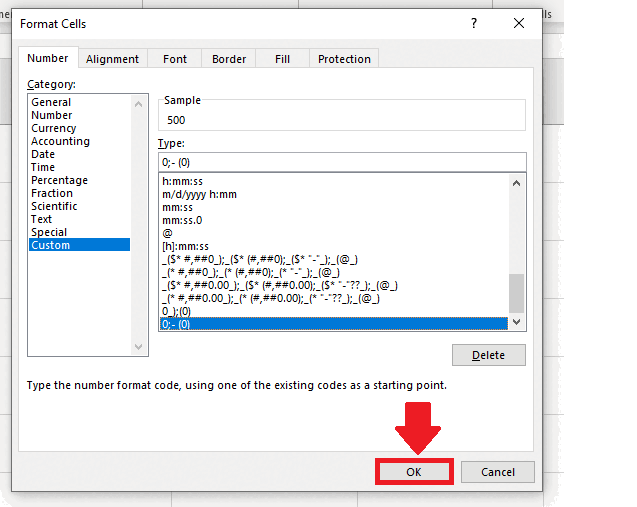Click the Type format code input field
This screenshot has width=637, height=507.
coord(342,162)
